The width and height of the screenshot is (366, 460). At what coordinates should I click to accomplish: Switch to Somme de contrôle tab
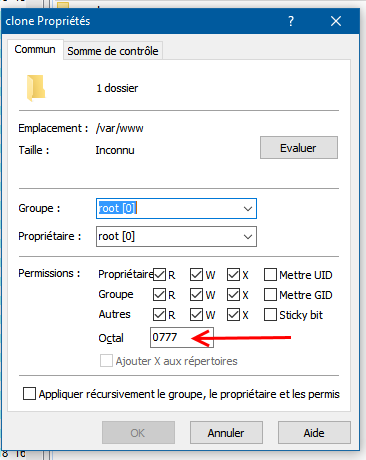coord(113,51)
